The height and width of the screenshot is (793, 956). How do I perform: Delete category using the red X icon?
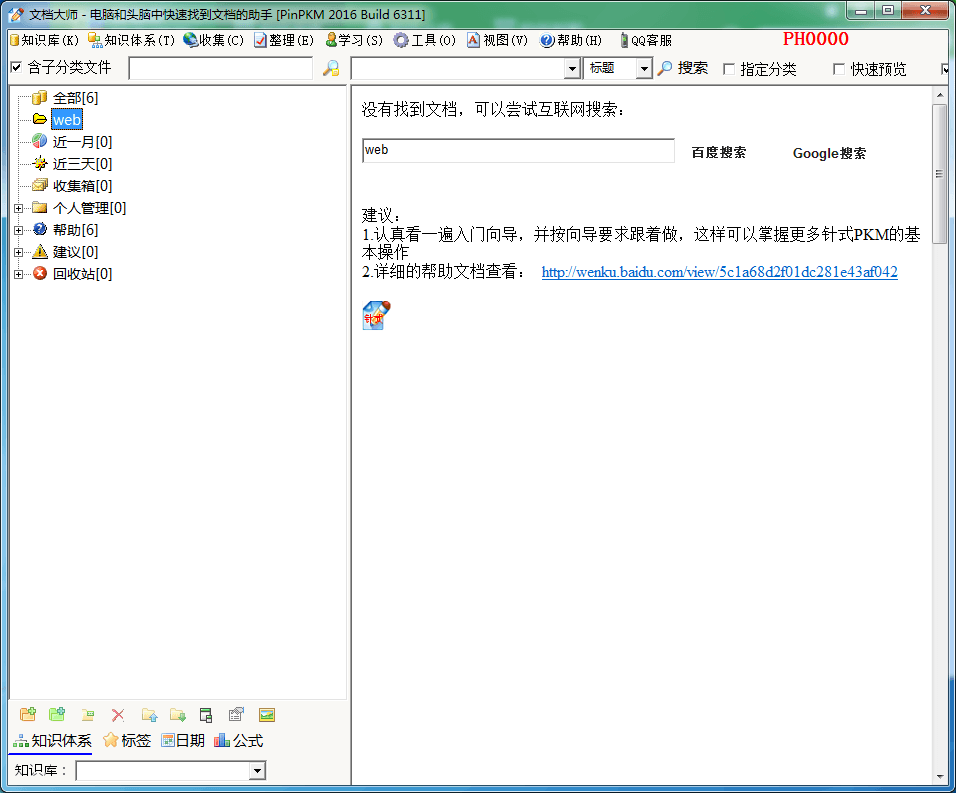coord(117,714)
